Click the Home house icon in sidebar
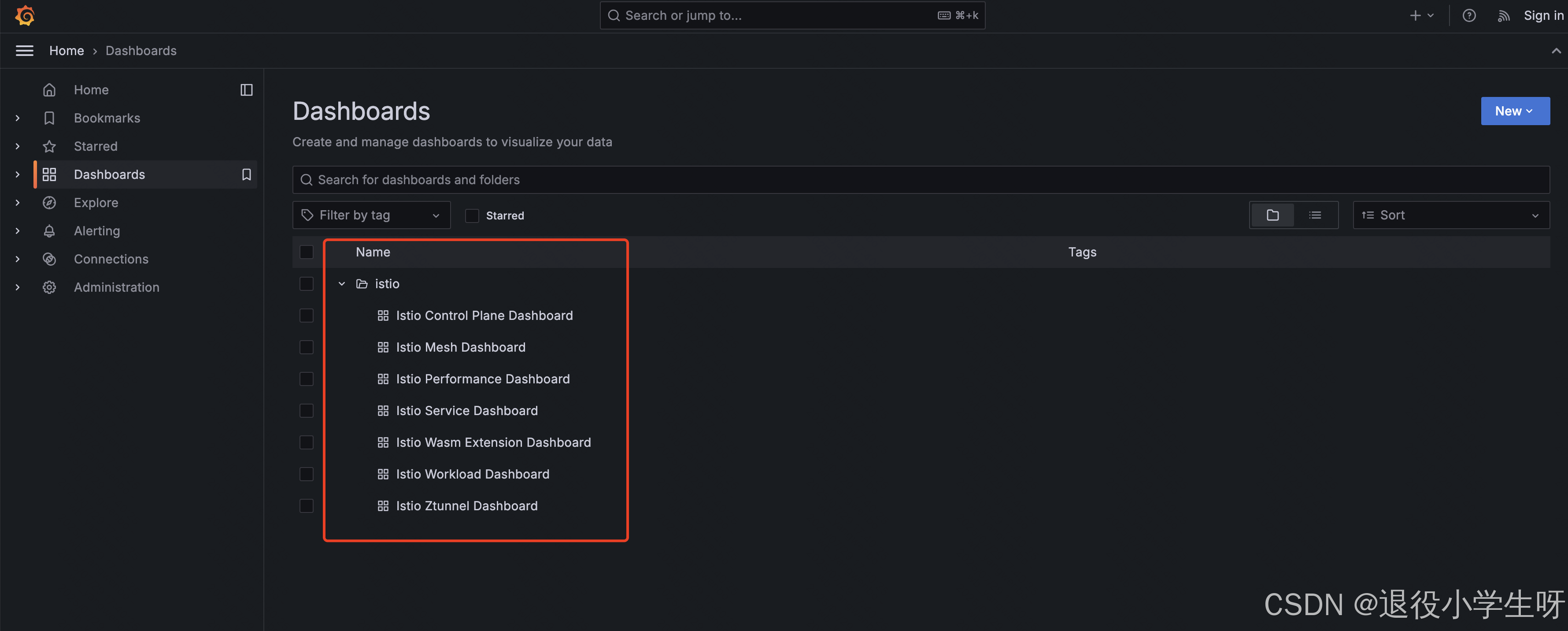The image size is (1568, 631). 49,89
